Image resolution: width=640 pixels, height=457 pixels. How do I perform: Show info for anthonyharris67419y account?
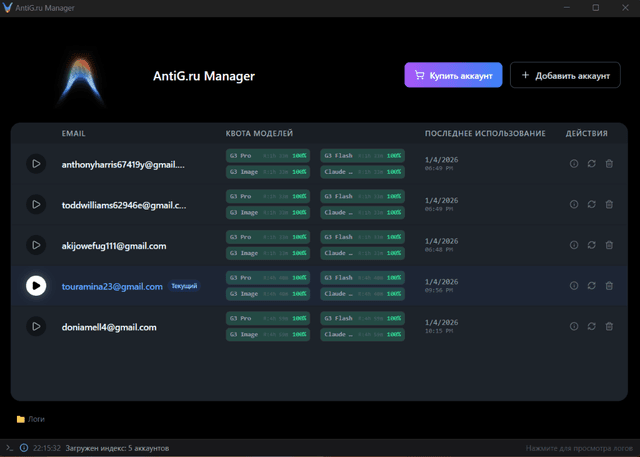(x=574, y=164)
